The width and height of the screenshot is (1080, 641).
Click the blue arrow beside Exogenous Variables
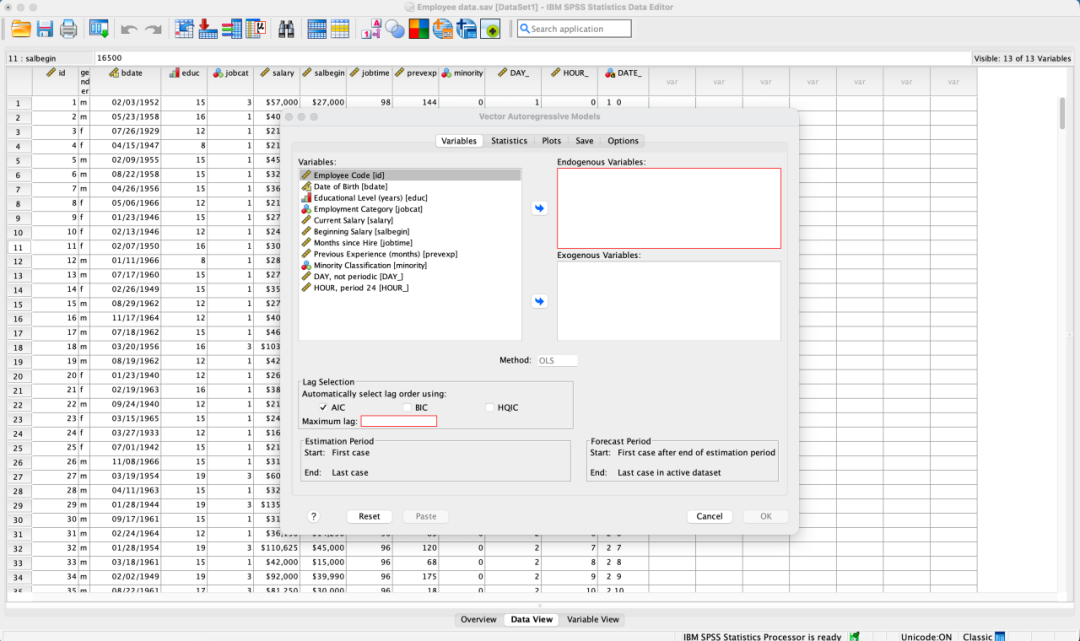[x=539, y=301]
